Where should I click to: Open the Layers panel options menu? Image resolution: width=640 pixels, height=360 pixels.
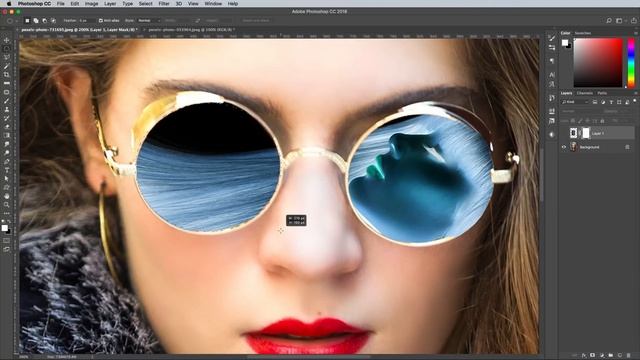coord(636,93)
